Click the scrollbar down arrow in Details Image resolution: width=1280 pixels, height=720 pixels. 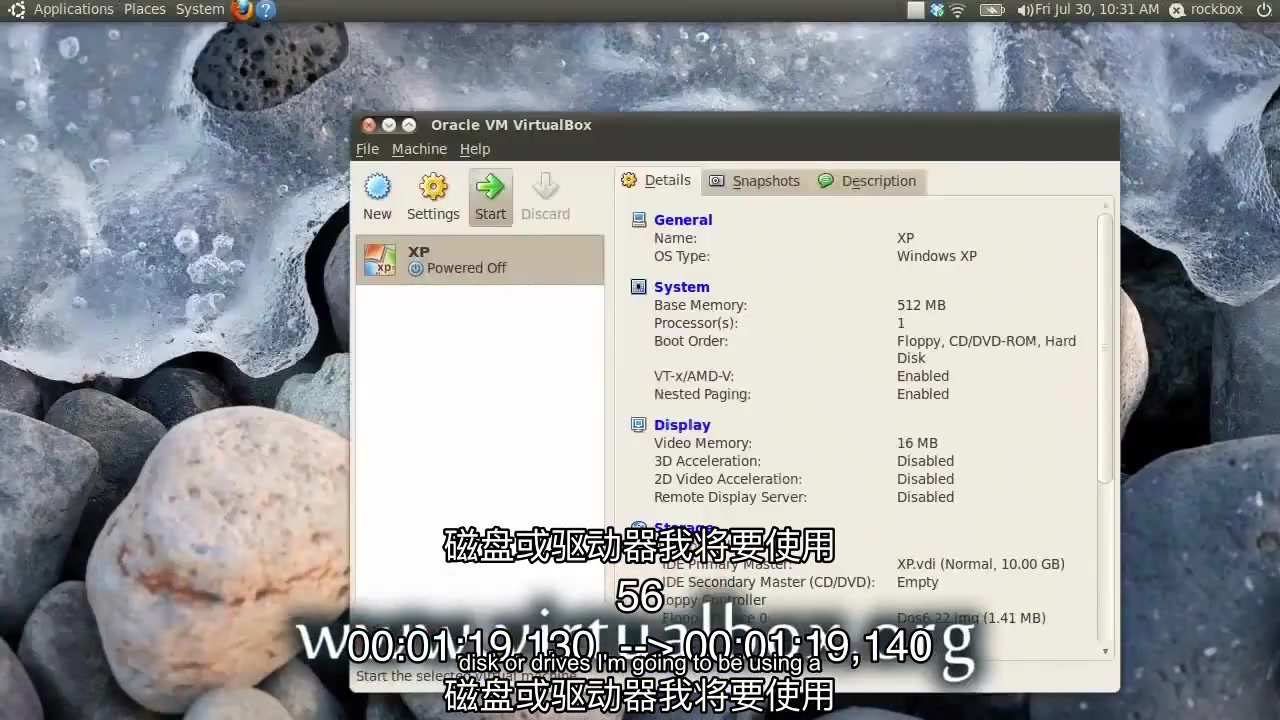(x=1105, y=651)
